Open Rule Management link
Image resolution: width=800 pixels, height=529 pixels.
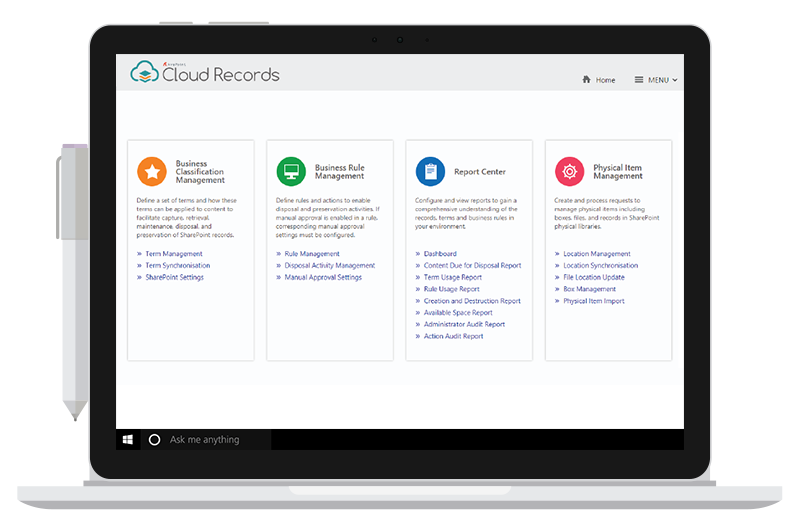312,254
